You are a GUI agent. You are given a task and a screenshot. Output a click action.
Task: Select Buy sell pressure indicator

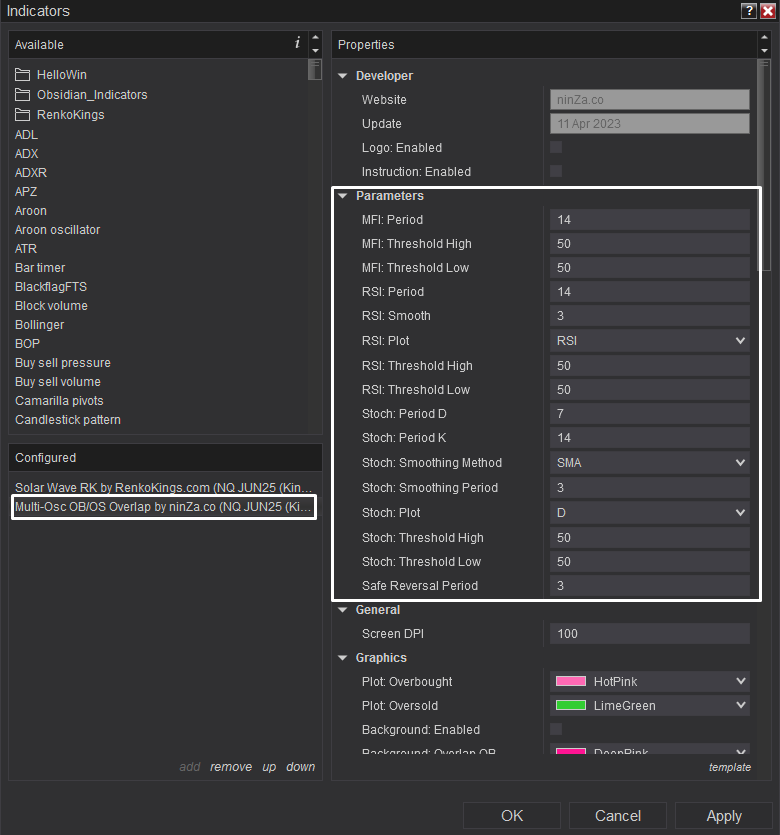(x=63, y=363)
